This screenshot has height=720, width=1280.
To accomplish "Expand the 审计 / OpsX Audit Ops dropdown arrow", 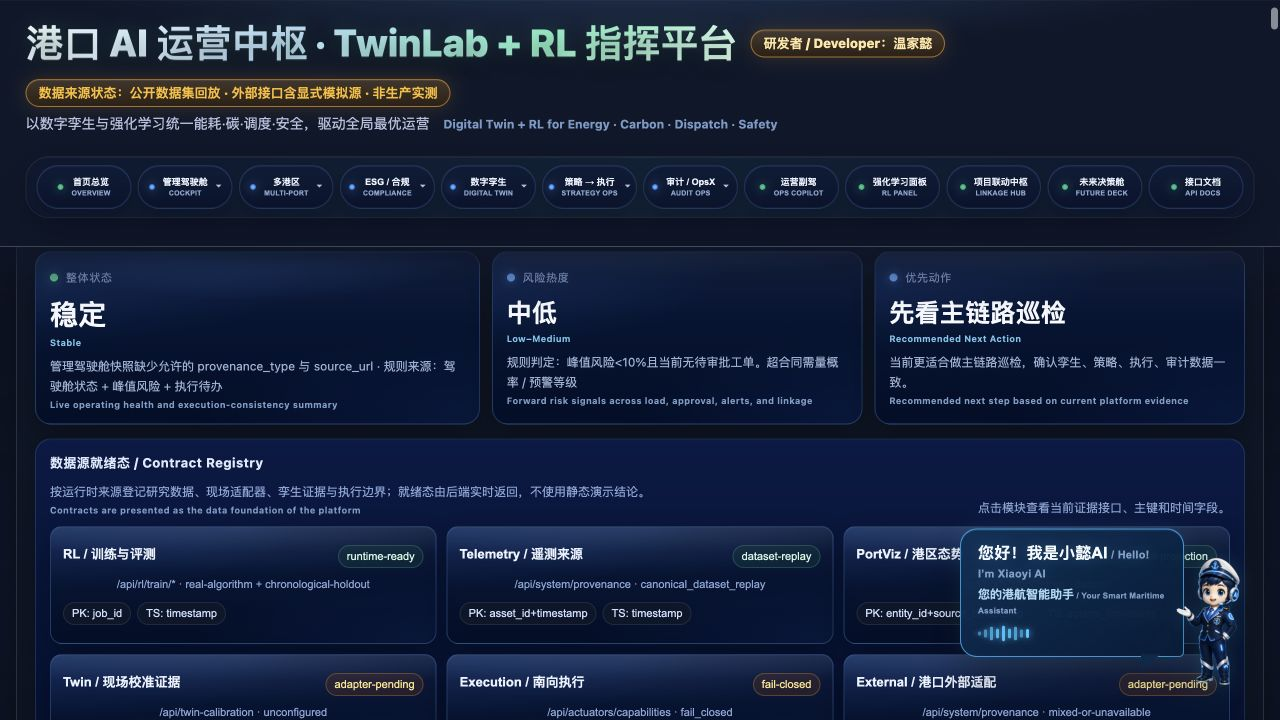I will [x=724, y=186].
